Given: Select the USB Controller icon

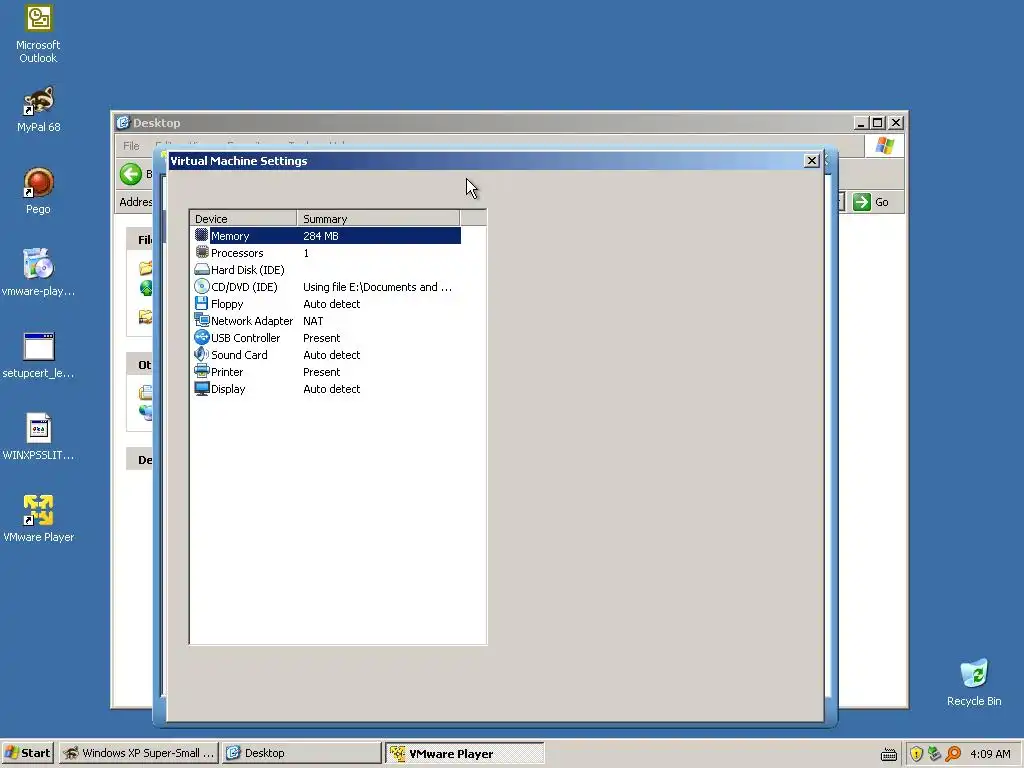Looking at the screenshot, I should click(202, 337).
